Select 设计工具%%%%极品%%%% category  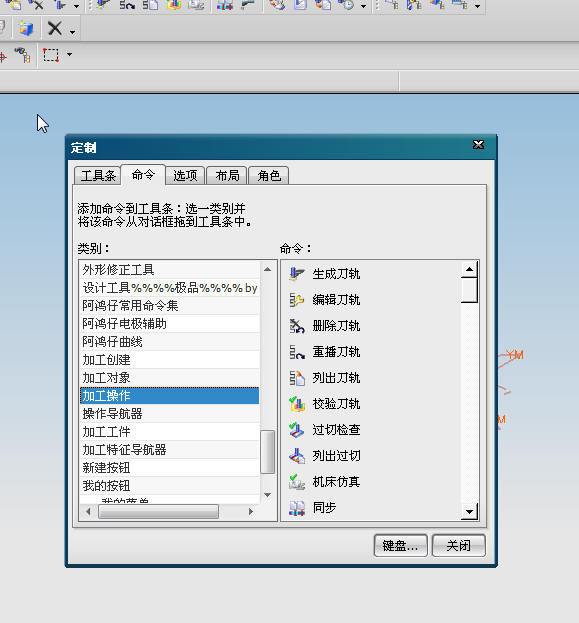click(x=170, y=288)
